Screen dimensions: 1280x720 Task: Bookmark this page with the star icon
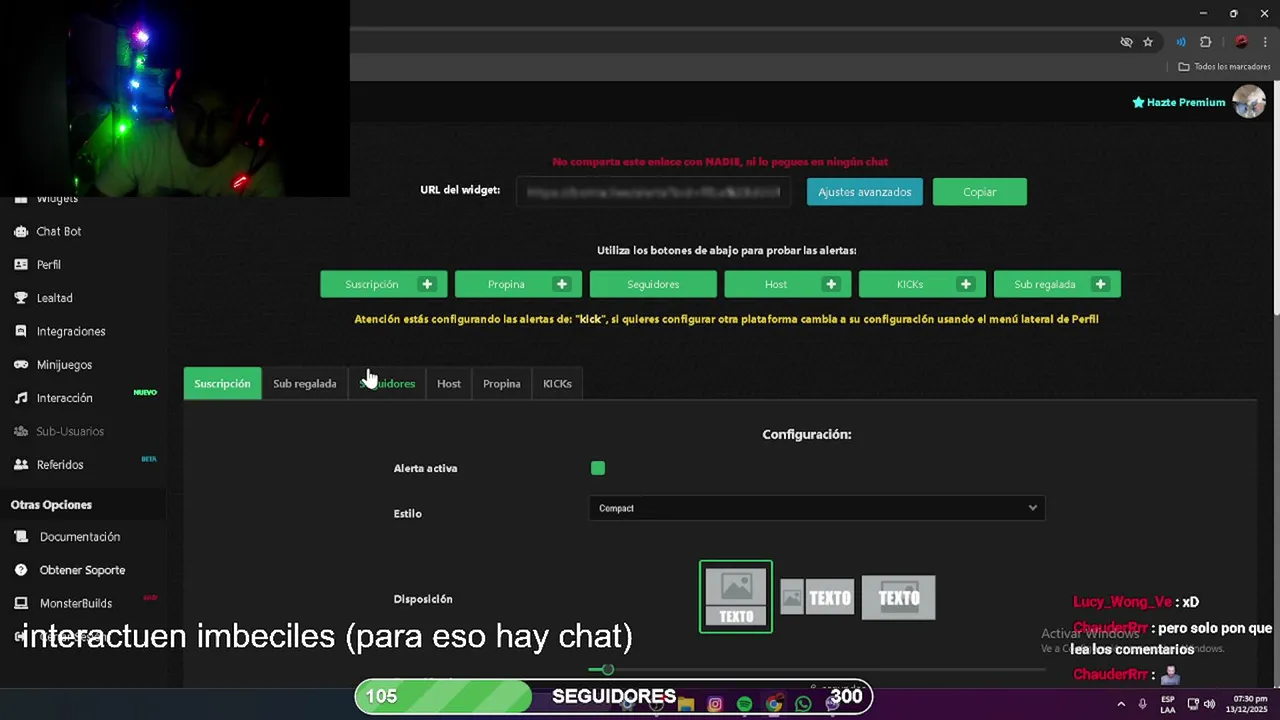1148,42
